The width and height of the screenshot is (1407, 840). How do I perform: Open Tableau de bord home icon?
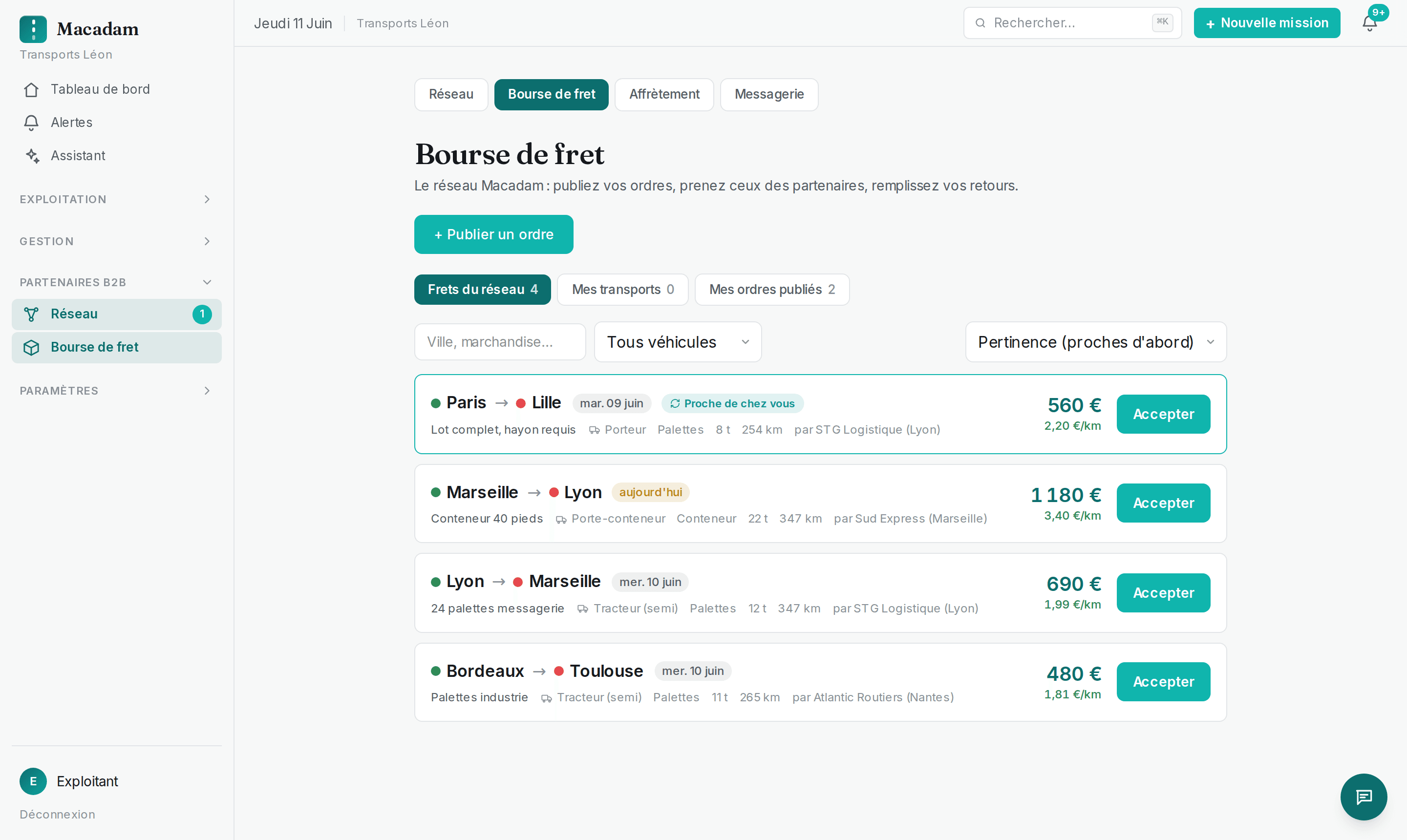pos(31,89)
